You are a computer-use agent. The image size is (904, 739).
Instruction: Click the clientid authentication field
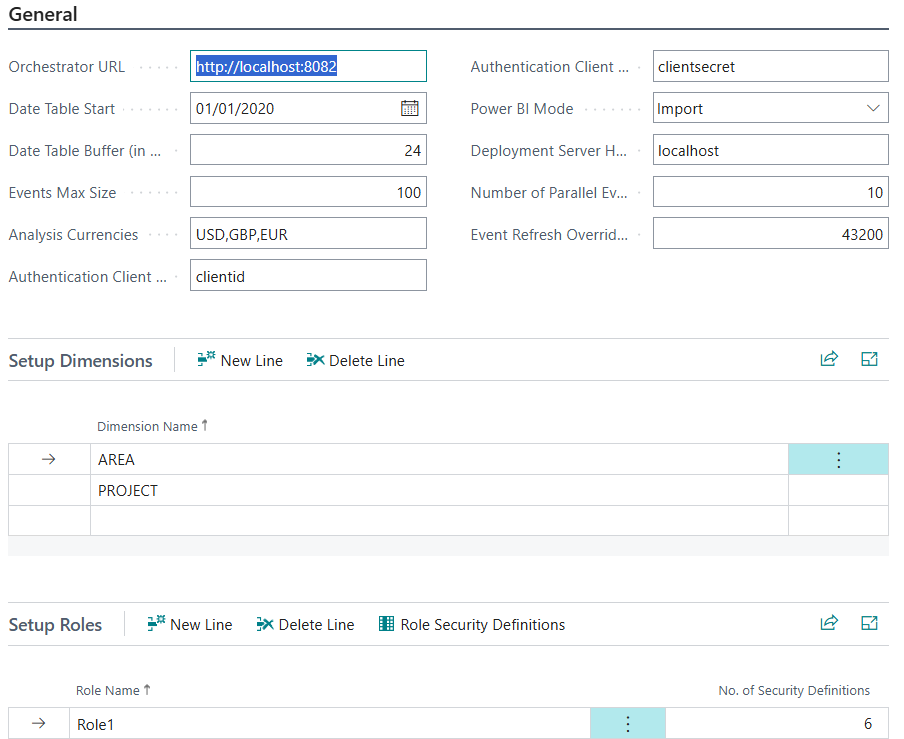tap(308, 276)
